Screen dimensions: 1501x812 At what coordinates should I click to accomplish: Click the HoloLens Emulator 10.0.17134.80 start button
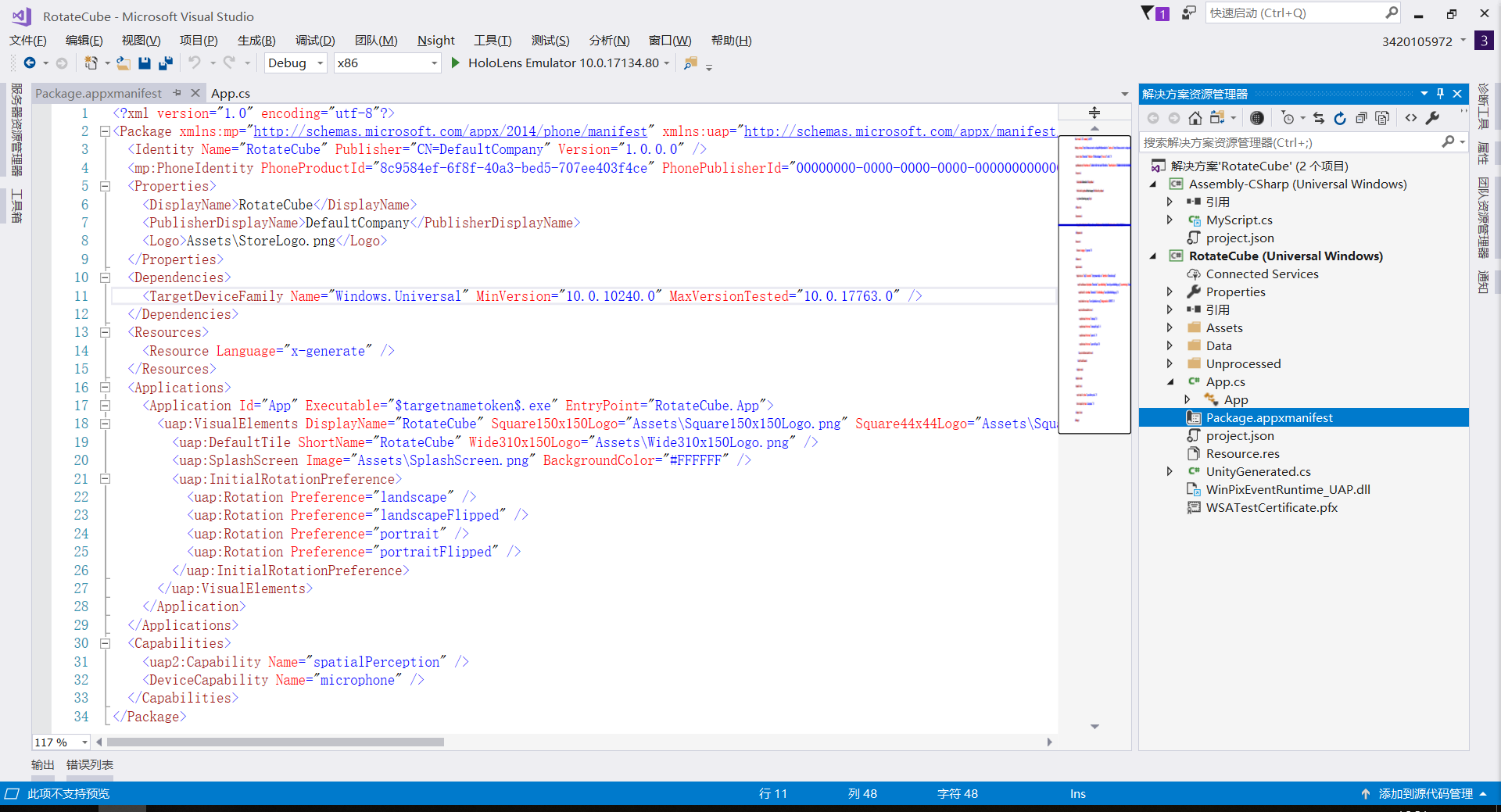554,63
